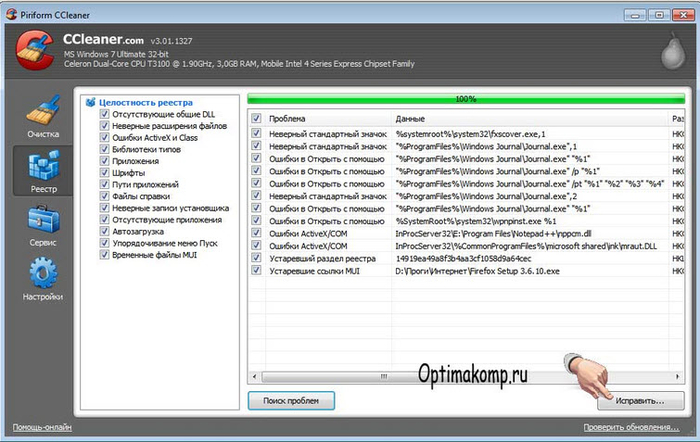Toggle select-all checkbox in results header
Viewport: 700px width, 442px height.
[x=256, y=118]
